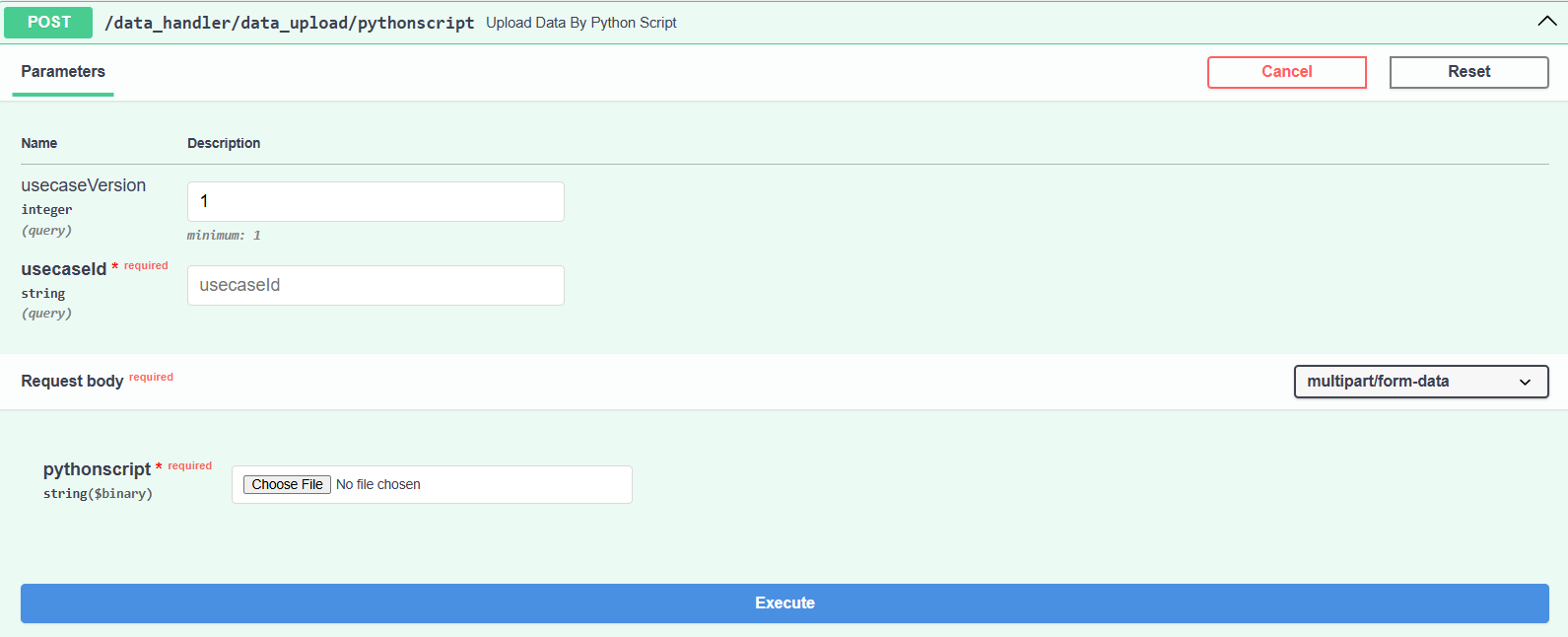Click the Name column header

pos(39,143)
